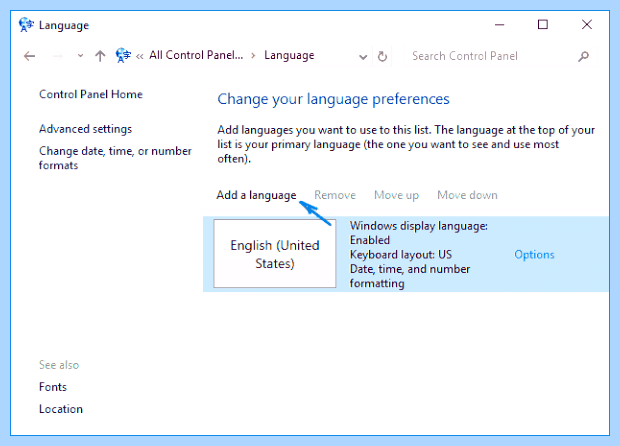Click Move down
Viewport: 620px width, 446px height.
pyautogui.click(x=467, y=195)
